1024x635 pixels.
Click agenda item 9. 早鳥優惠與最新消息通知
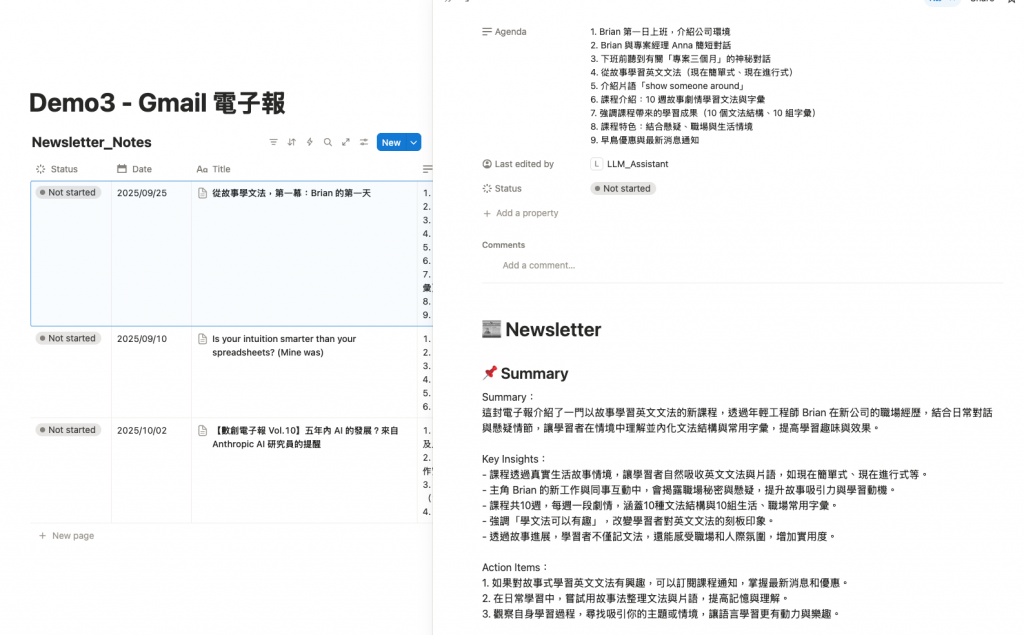(x=645, y=140)
